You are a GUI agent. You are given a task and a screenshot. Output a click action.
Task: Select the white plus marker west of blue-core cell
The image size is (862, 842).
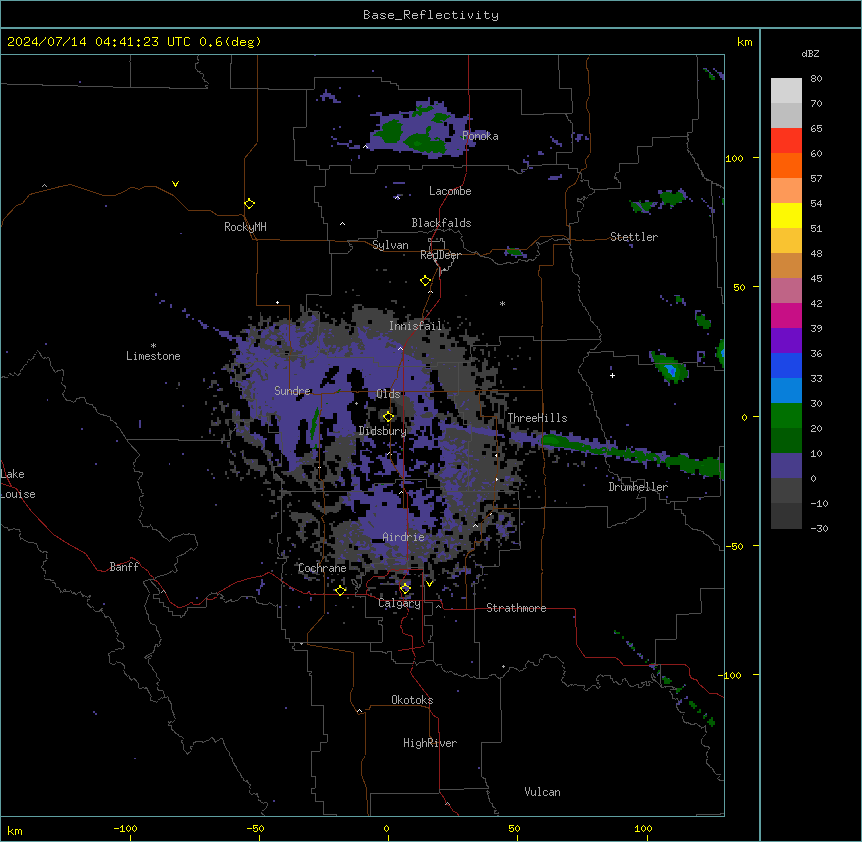[612, 375]
